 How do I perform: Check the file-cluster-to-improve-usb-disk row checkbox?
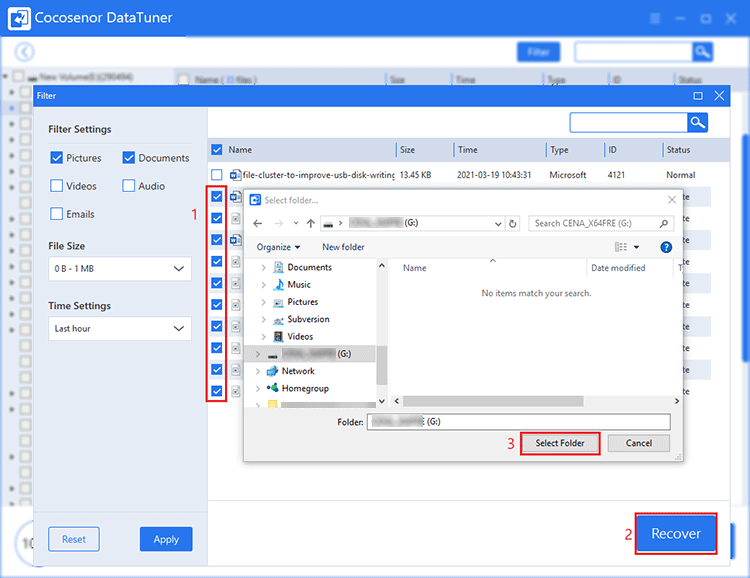tap(217, 175)
